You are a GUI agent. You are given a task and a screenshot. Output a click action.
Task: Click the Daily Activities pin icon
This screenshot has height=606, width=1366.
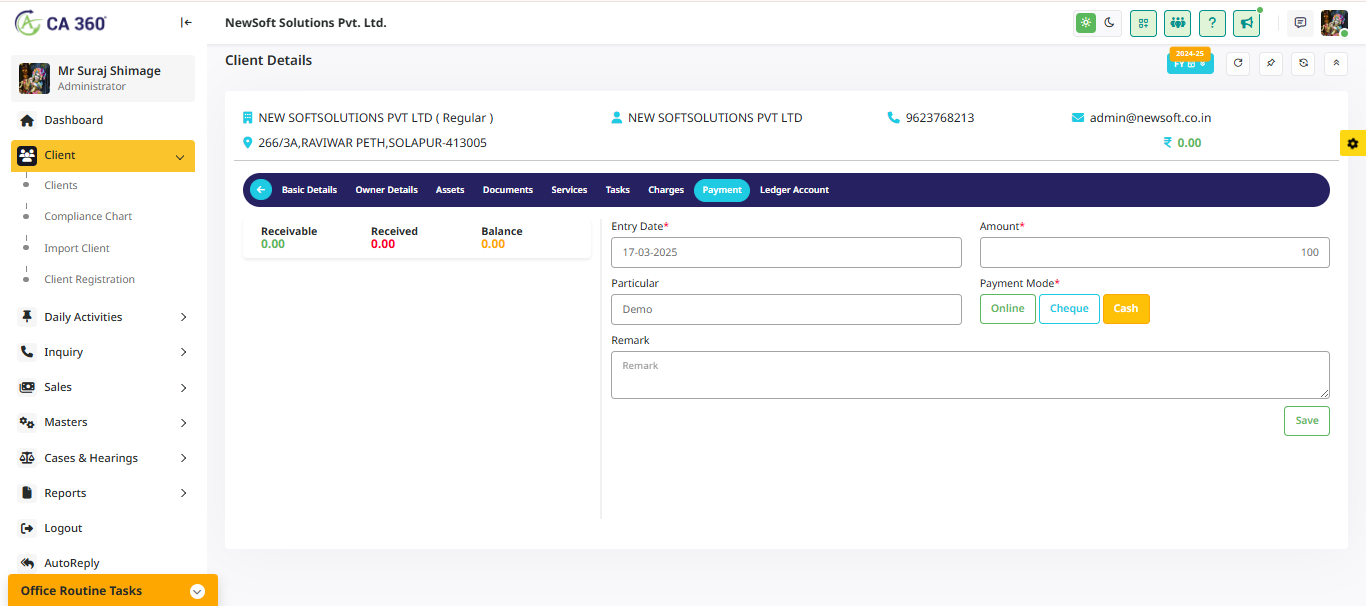(x=27, y=317)
